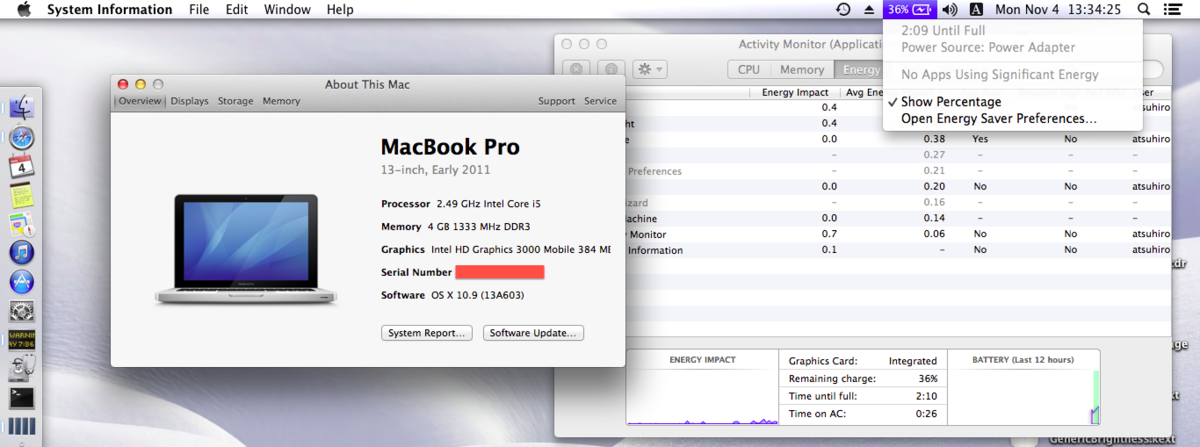
Task: Launch Safari from the Dock
Action: [22, 138]
